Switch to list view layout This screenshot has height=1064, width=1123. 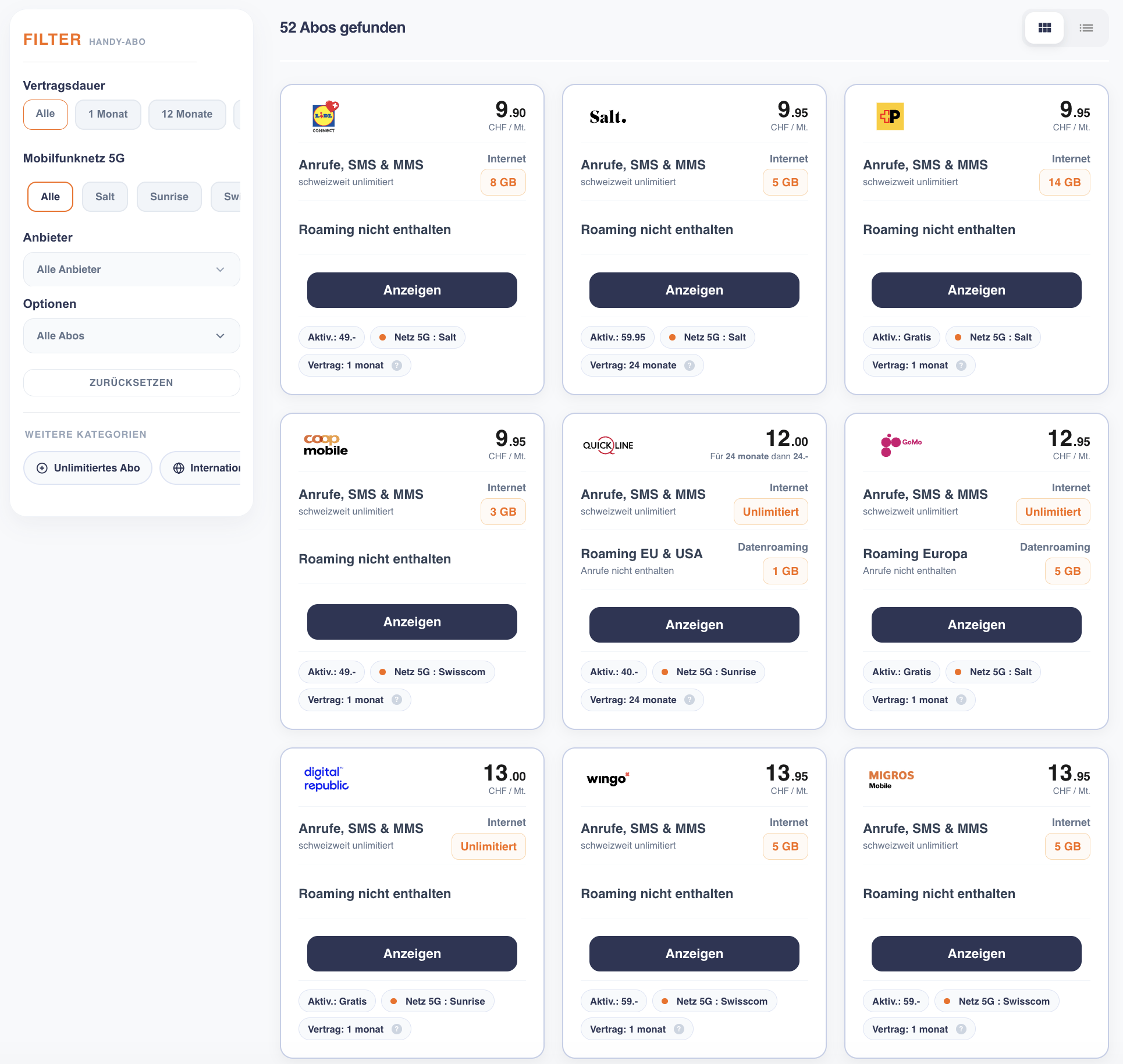(1086, 27)
